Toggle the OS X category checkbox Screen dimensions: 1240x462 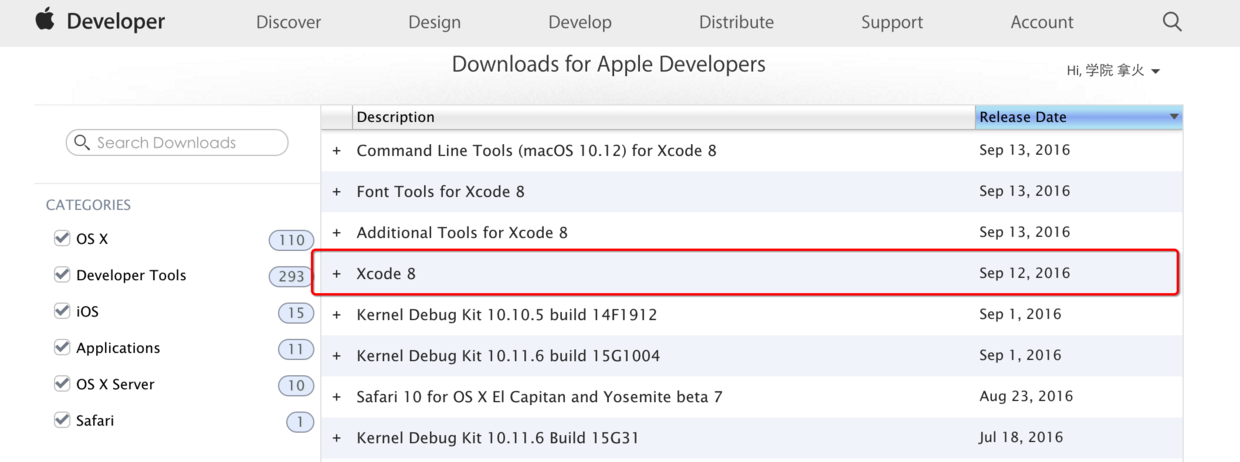point(62,239)
